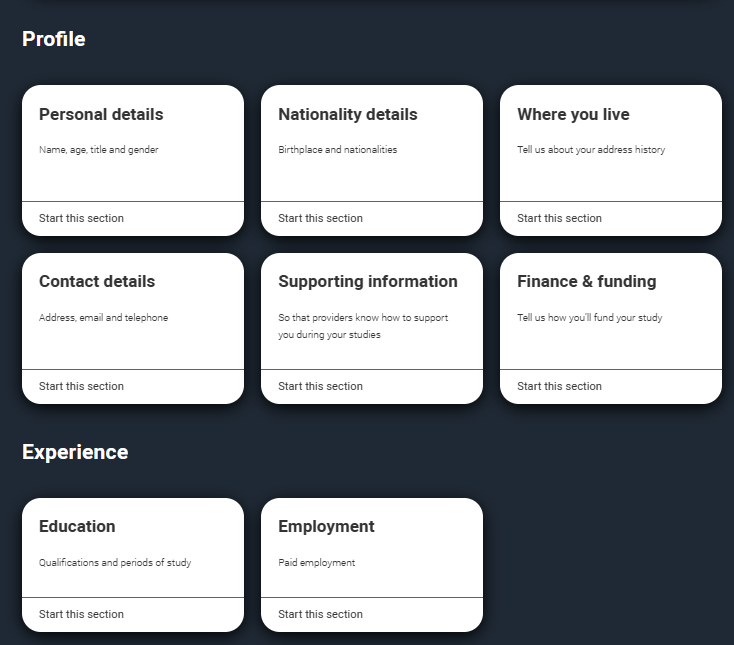
Task: Click the 'Qualifications and periods of study' text
Action: click(115, 563)
